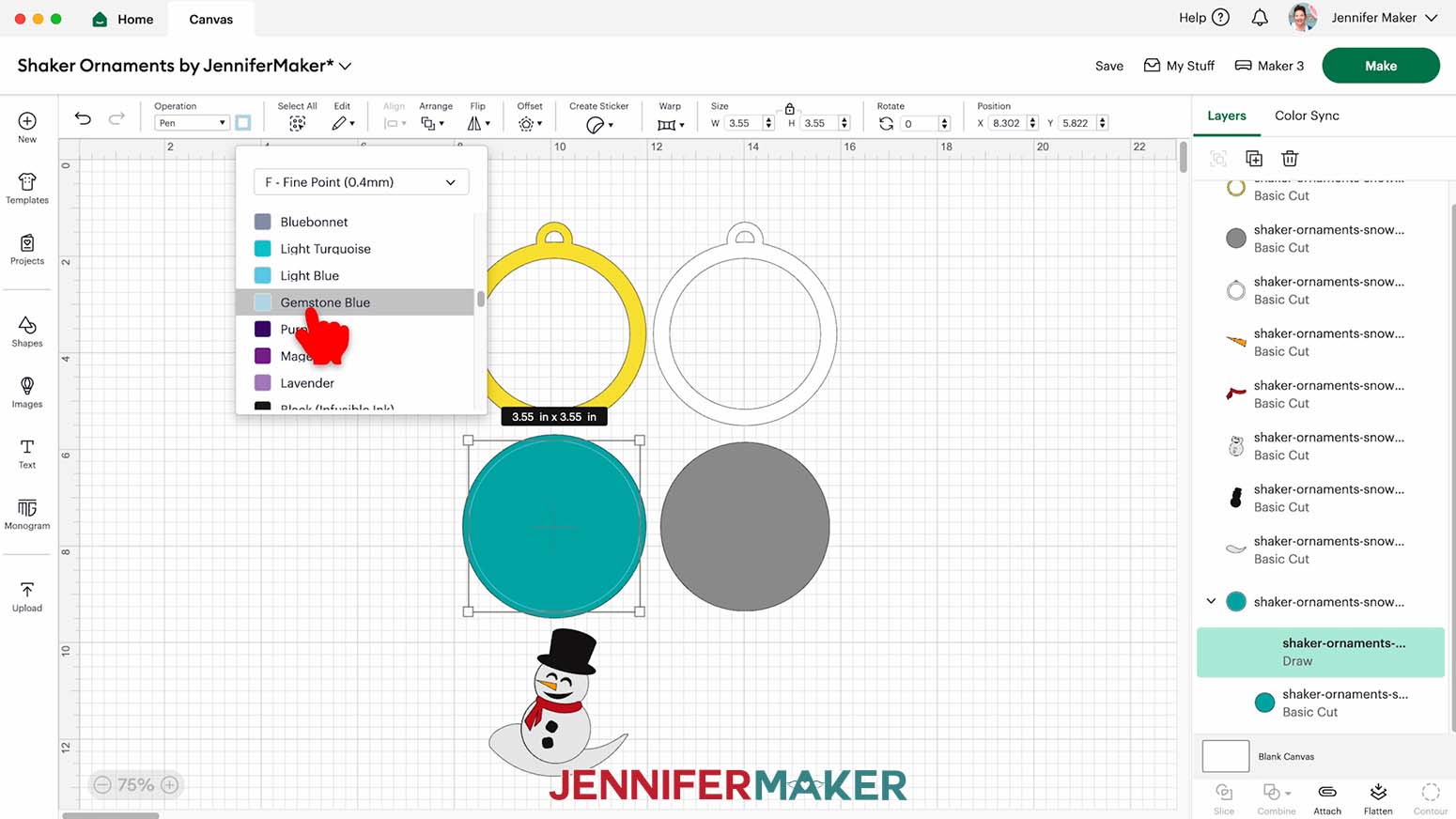Select the Canvas tab
The image size is (1456, 819).
[x=211, y=19]
